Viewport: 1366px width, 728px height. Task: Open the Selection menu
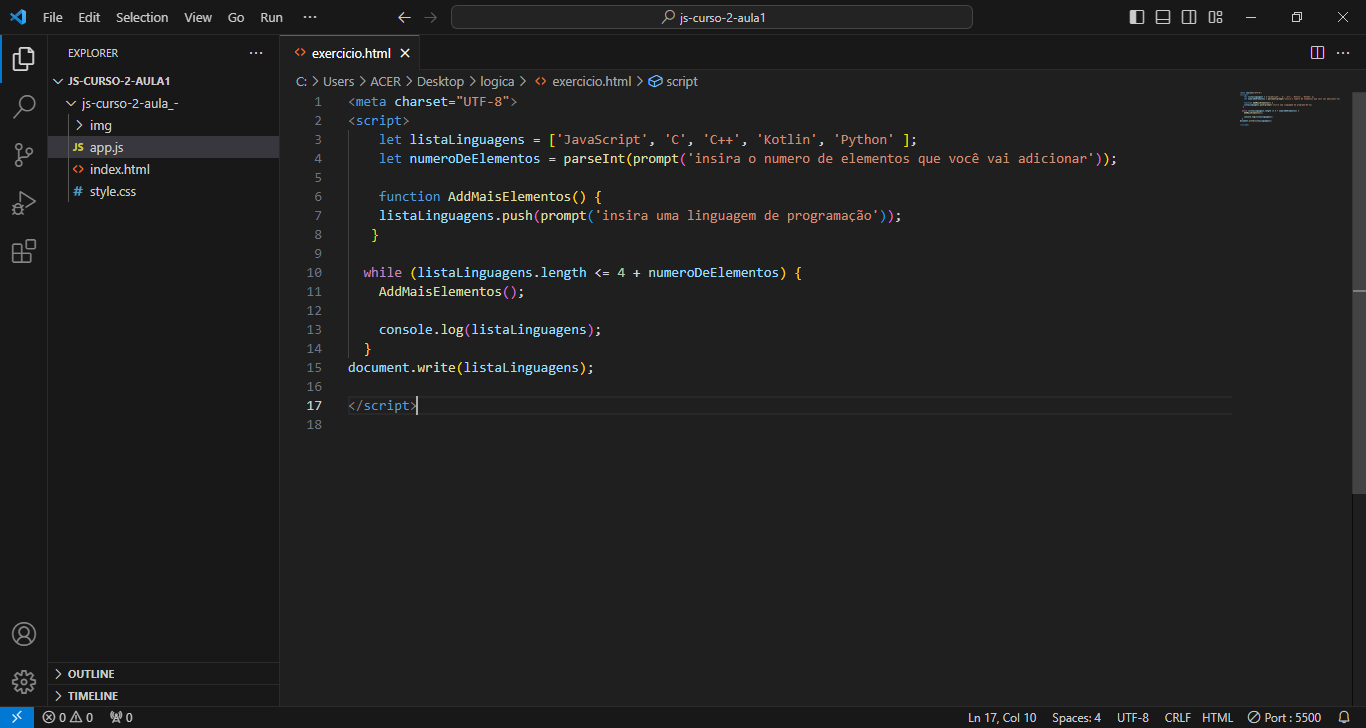coord(142,17)
